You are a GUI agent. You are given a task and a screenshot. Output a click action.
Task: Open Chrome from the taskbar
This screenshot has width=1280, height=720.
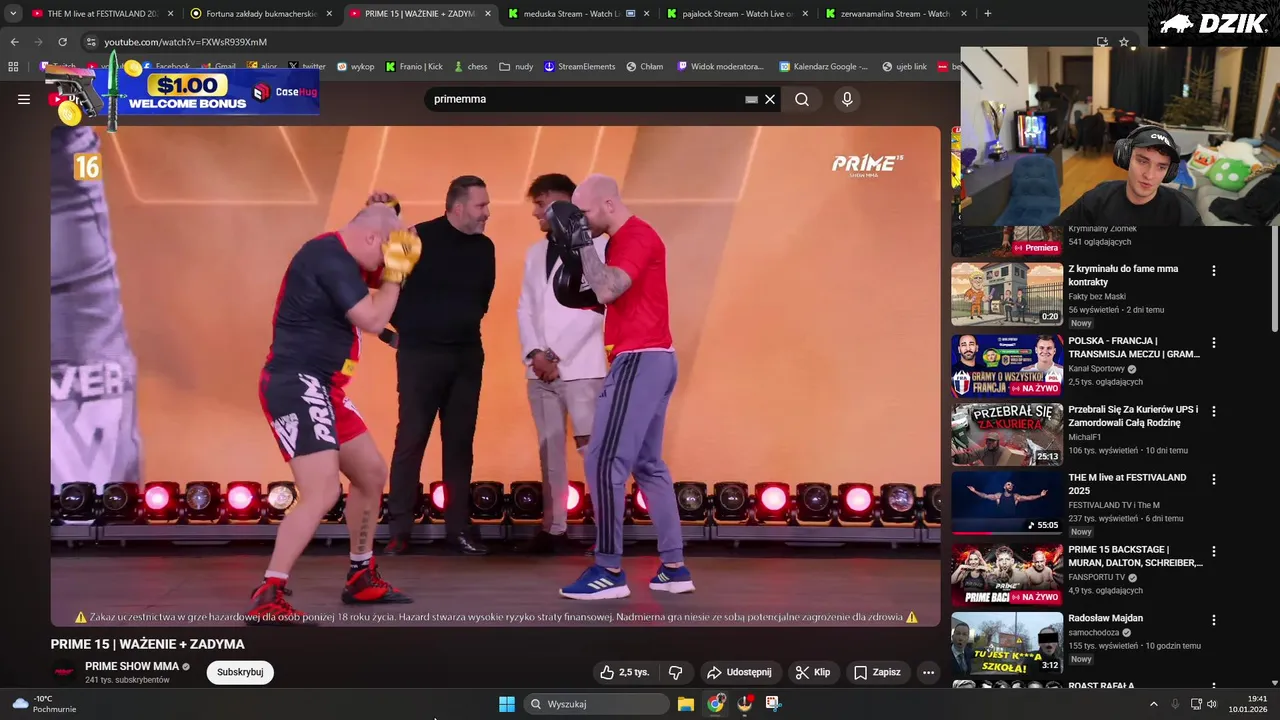point(715,704)
